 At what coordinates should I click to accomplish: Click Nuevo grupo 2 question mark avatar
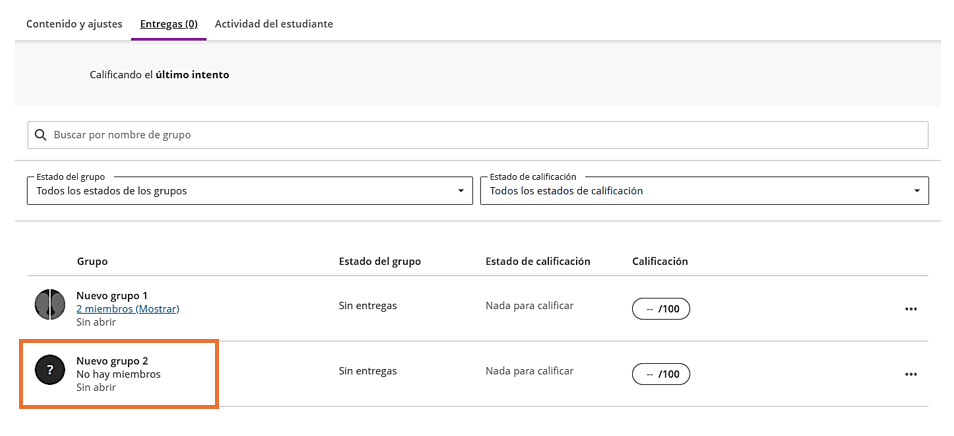click(x=50, y=371)
